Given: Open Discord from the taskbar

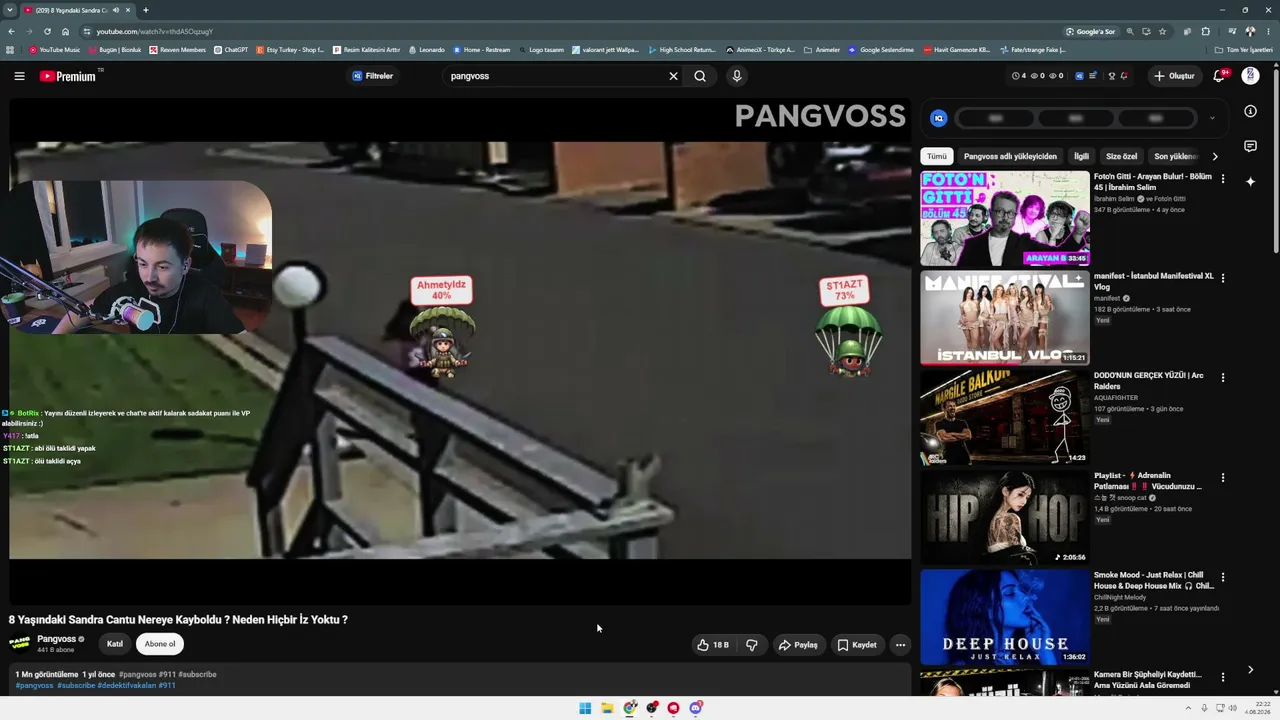Looking at the screenshot, I should pyautogui.click(x=696, y=708).
